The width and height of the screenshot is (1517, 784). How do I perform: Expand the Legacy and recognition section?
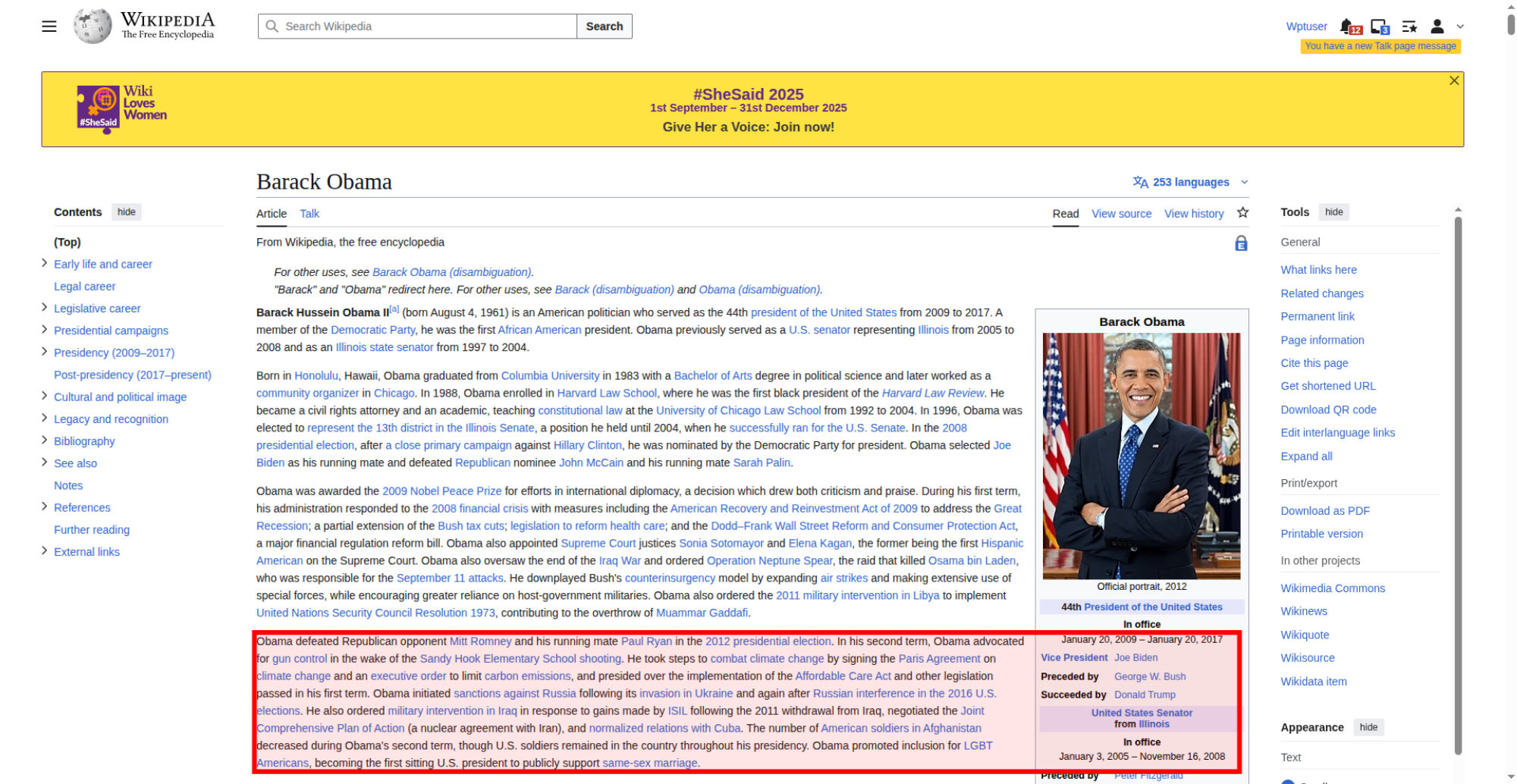coord(44,418)
